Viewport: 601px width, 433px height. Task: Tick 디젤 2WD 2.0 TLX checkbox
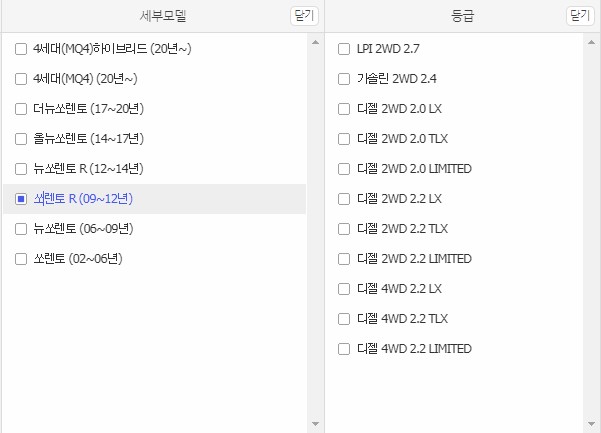[344, 139]
